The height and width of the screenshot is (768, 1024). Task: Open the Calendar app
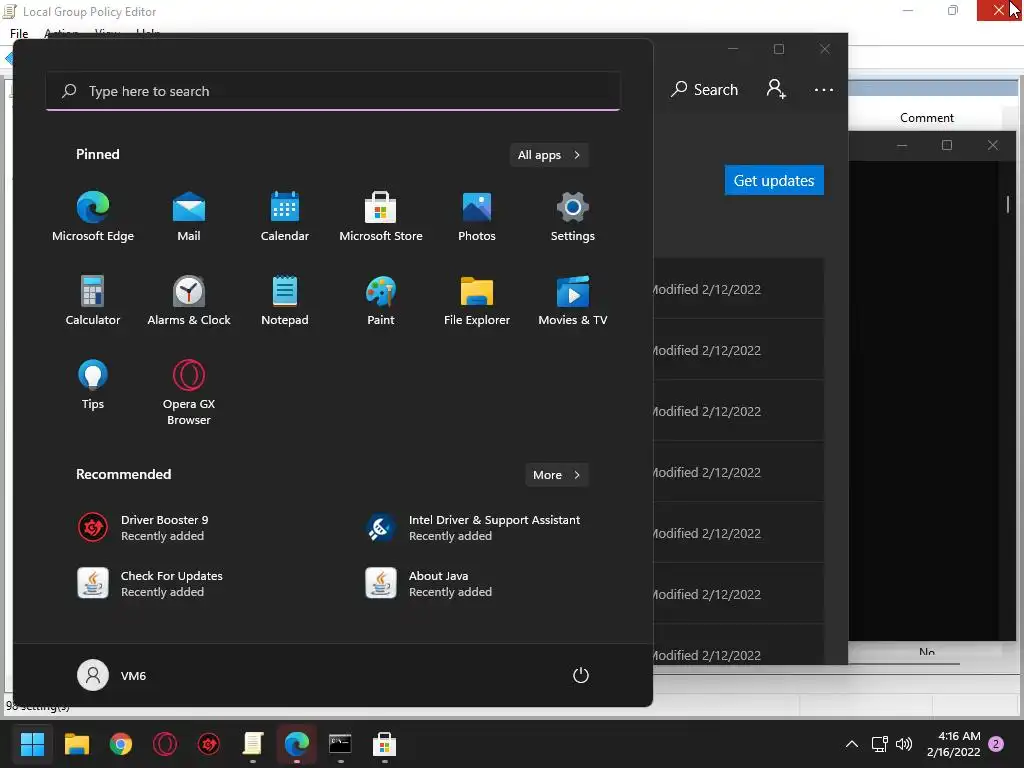[285, 217]
